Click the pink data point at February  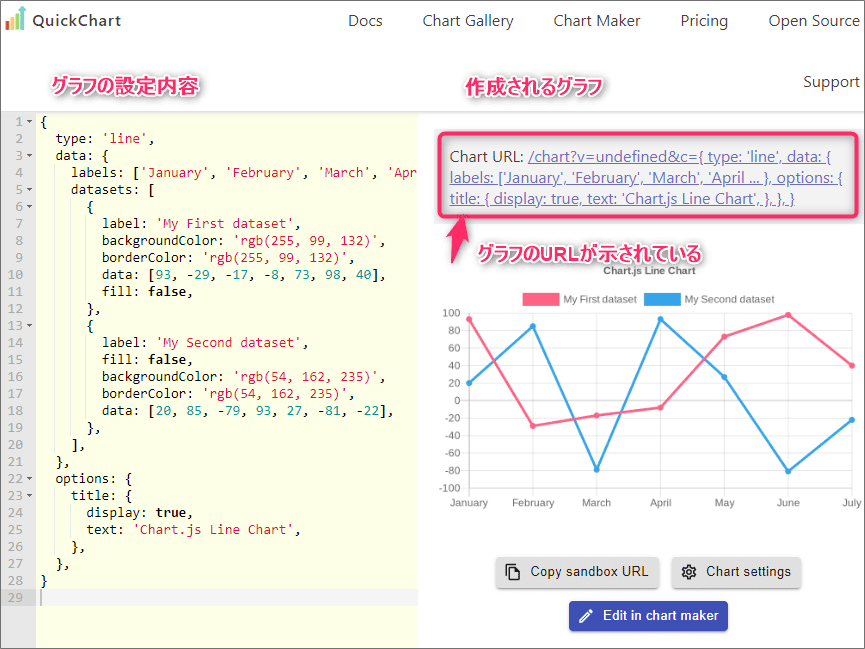tap(533, 425)
